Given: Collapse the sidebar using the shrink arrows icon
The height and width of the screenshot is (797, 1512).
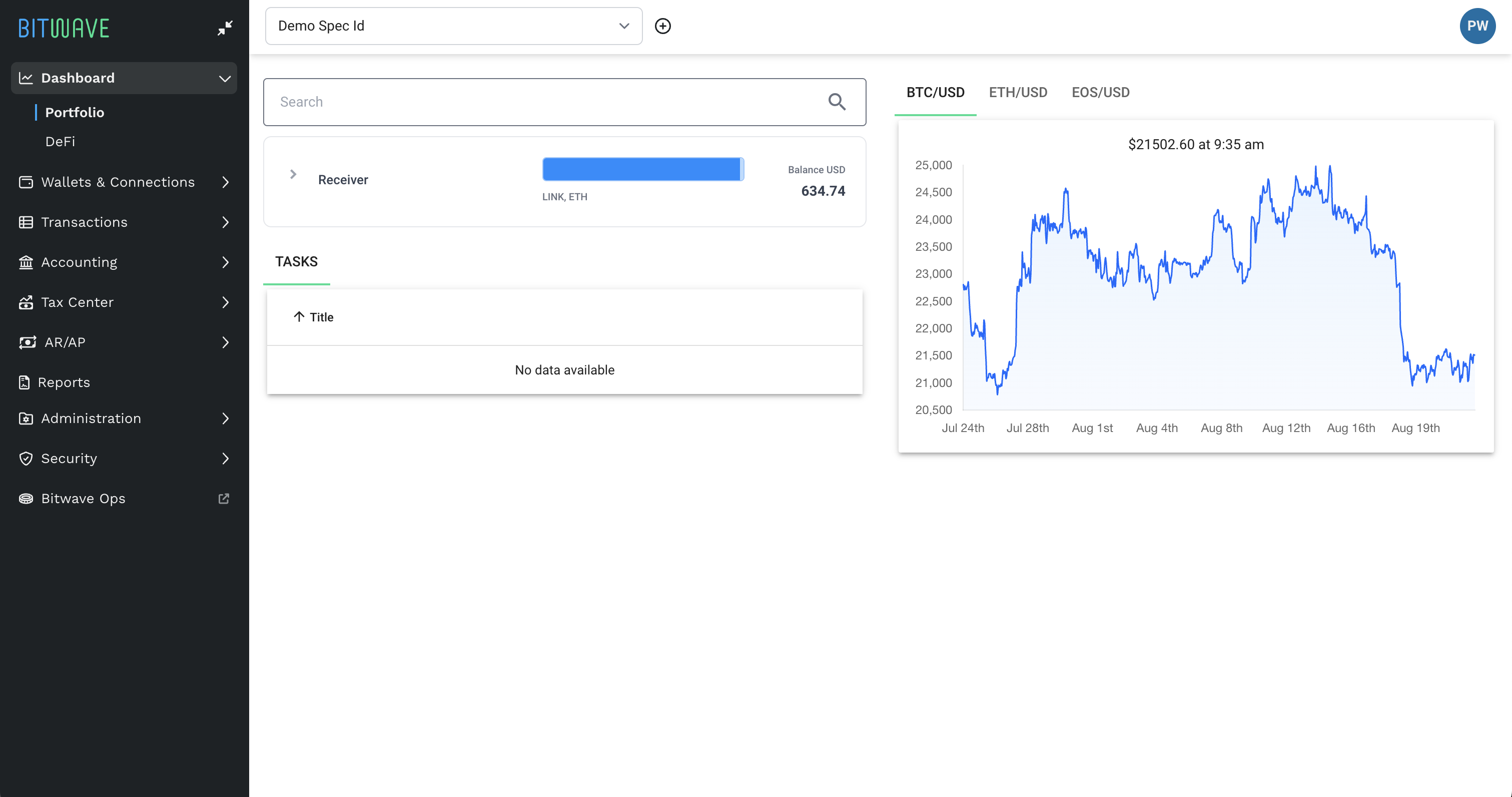Looking at the screenshot, I should 225,27.
